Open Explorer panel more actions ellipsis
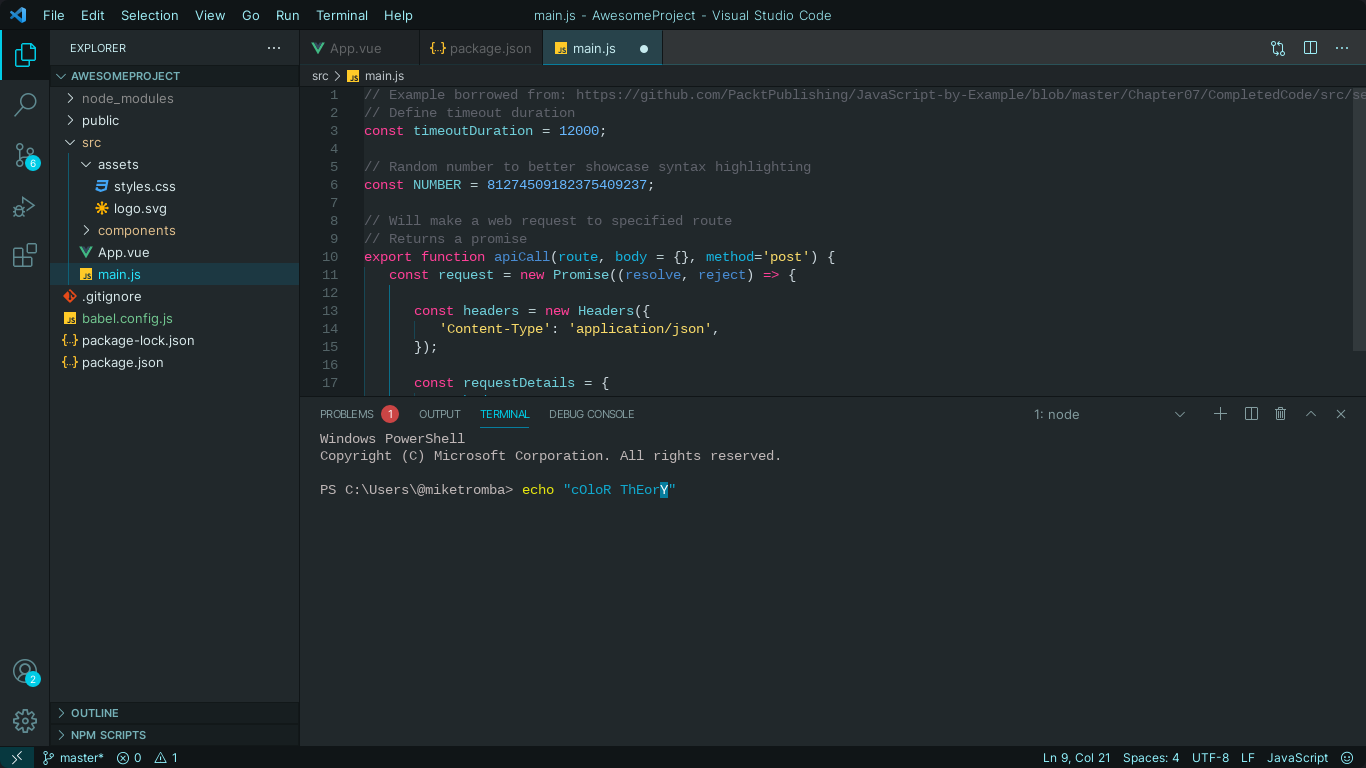1366x768 pixels. tap(274, 48)
